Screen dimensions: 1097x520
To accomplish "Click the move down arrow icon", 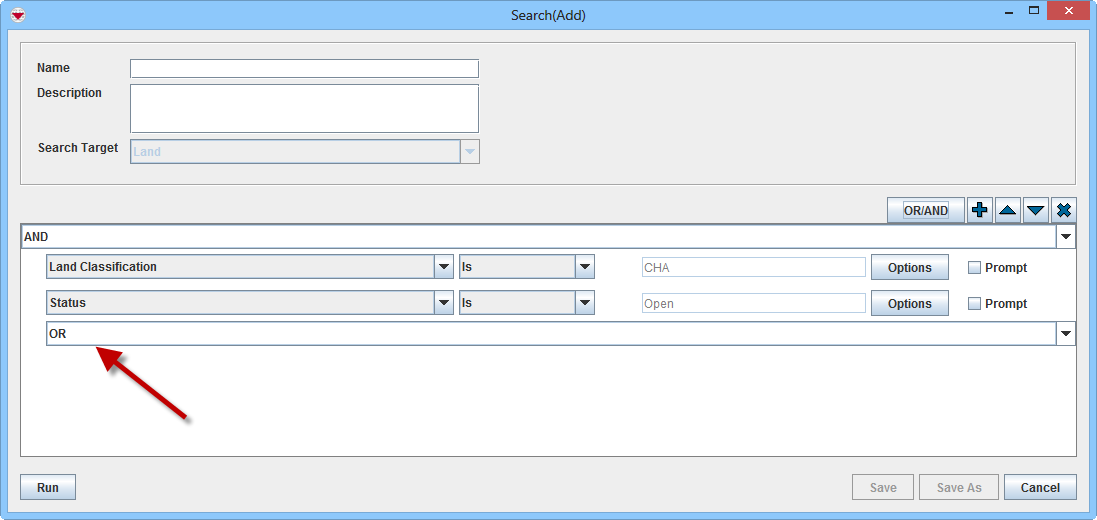I will tap(1036, 210).
